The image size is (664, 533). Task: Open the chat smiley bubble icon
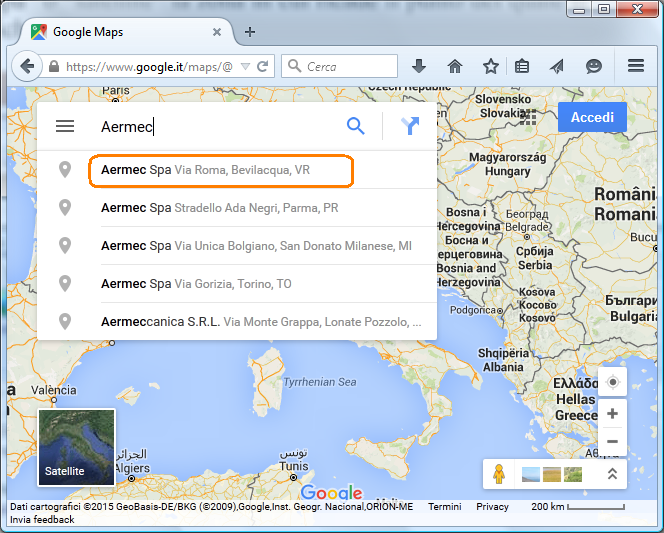(594, 66)
